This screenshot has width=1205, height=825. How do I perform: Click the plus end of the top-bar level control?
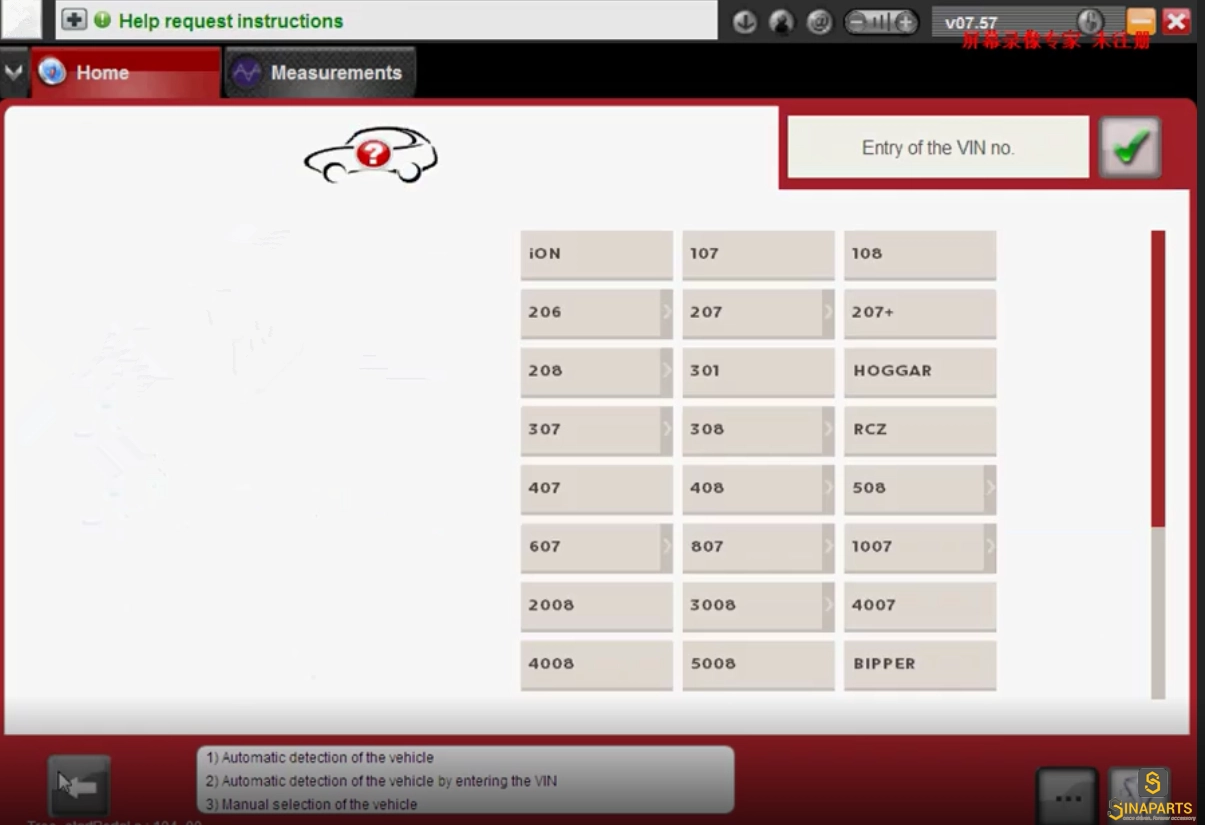pyautogui.click(x=905, y=22)
